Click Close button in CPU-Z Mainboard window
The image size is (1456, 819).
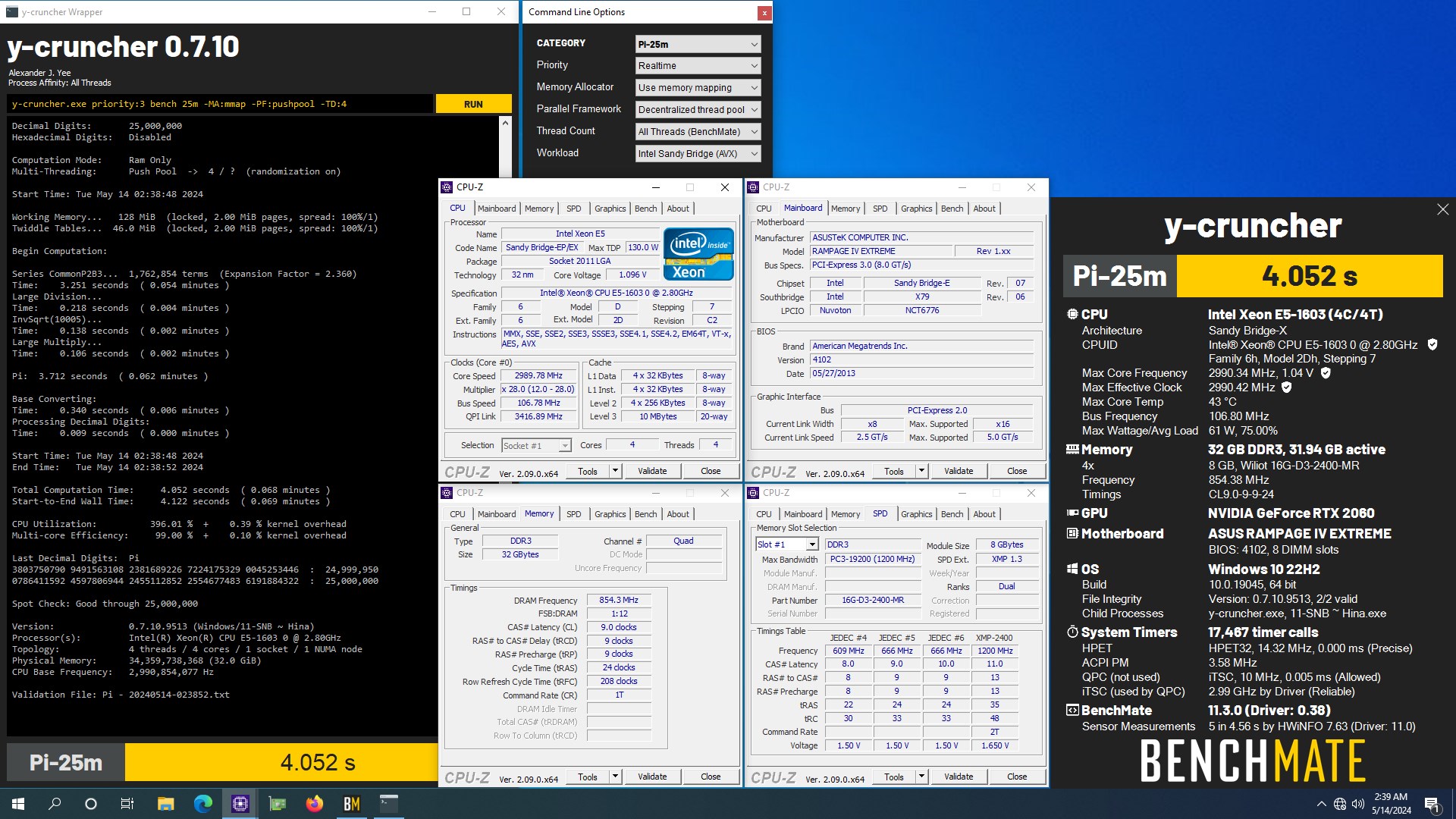[1017, 471]
